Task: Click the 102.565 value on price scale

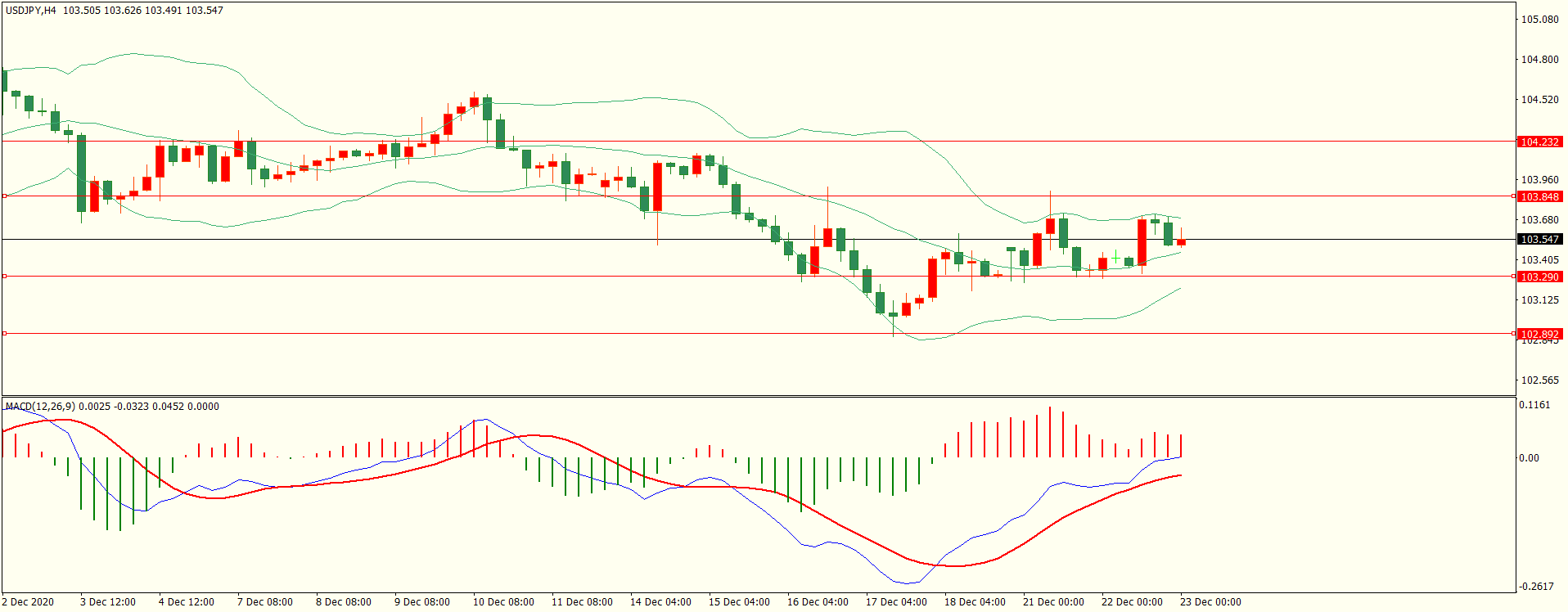Action: coord(1539,380)
